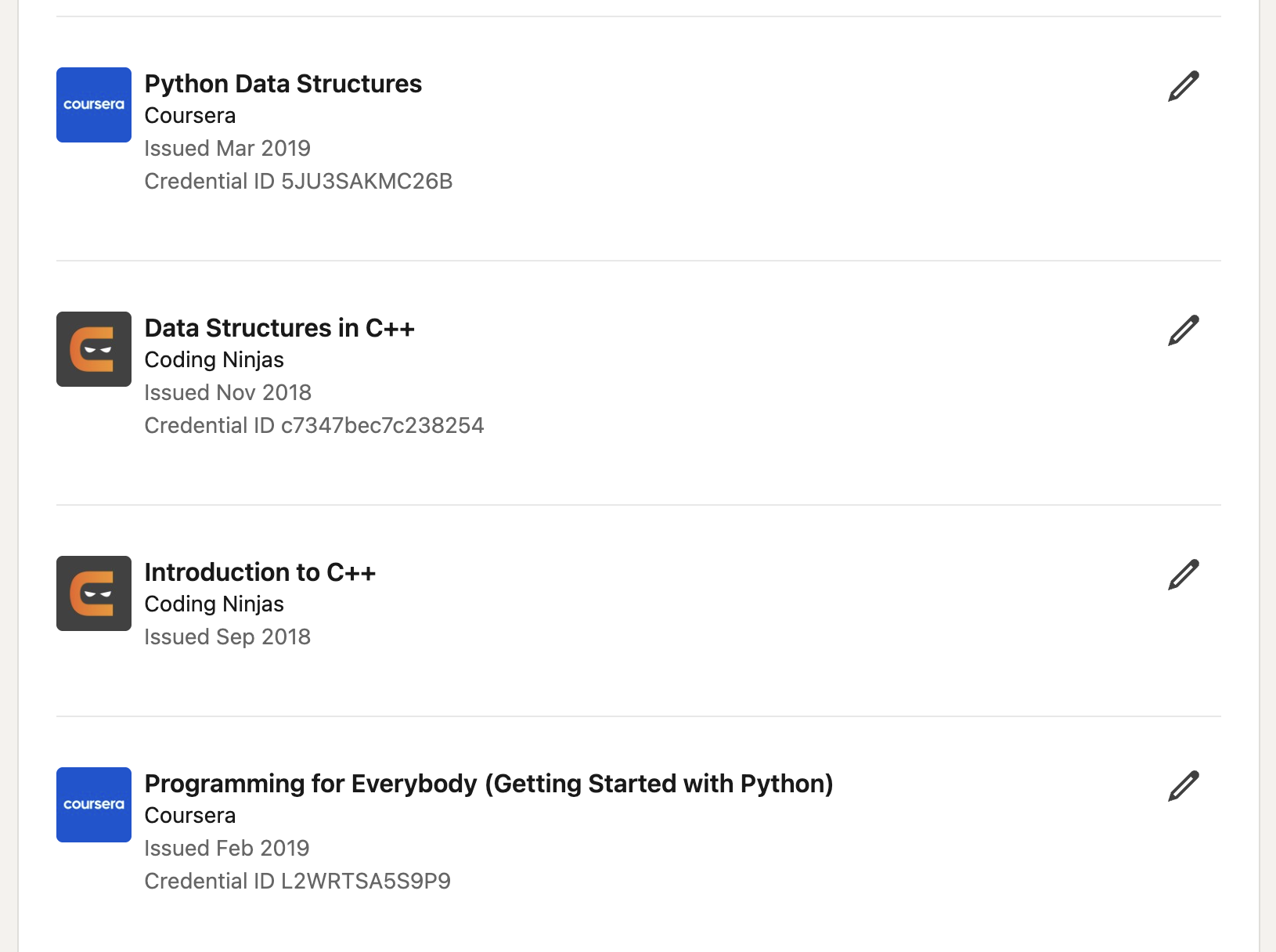This screenshot has height=952, width=1276.
Task: Open the Data Structures in C++ title
Action: pyautogui.click(x=279, y=328)
